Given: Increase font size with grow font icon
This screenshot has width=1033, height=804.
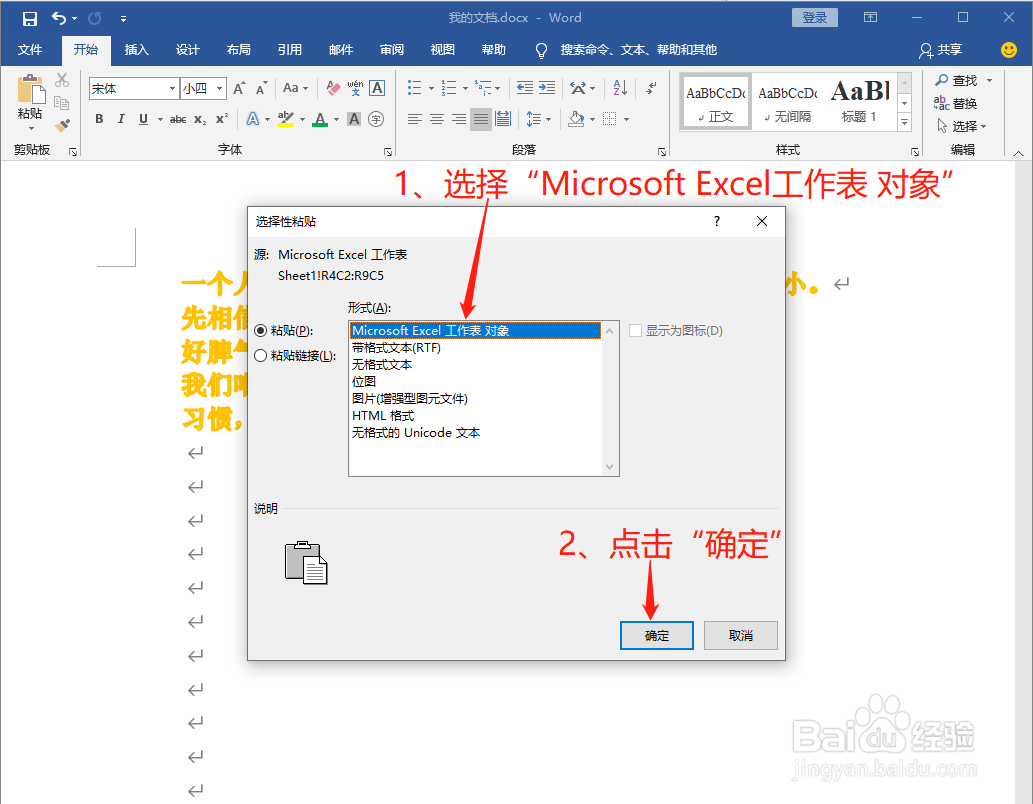Looking at the screenshot, I should (x=239, y=88).
